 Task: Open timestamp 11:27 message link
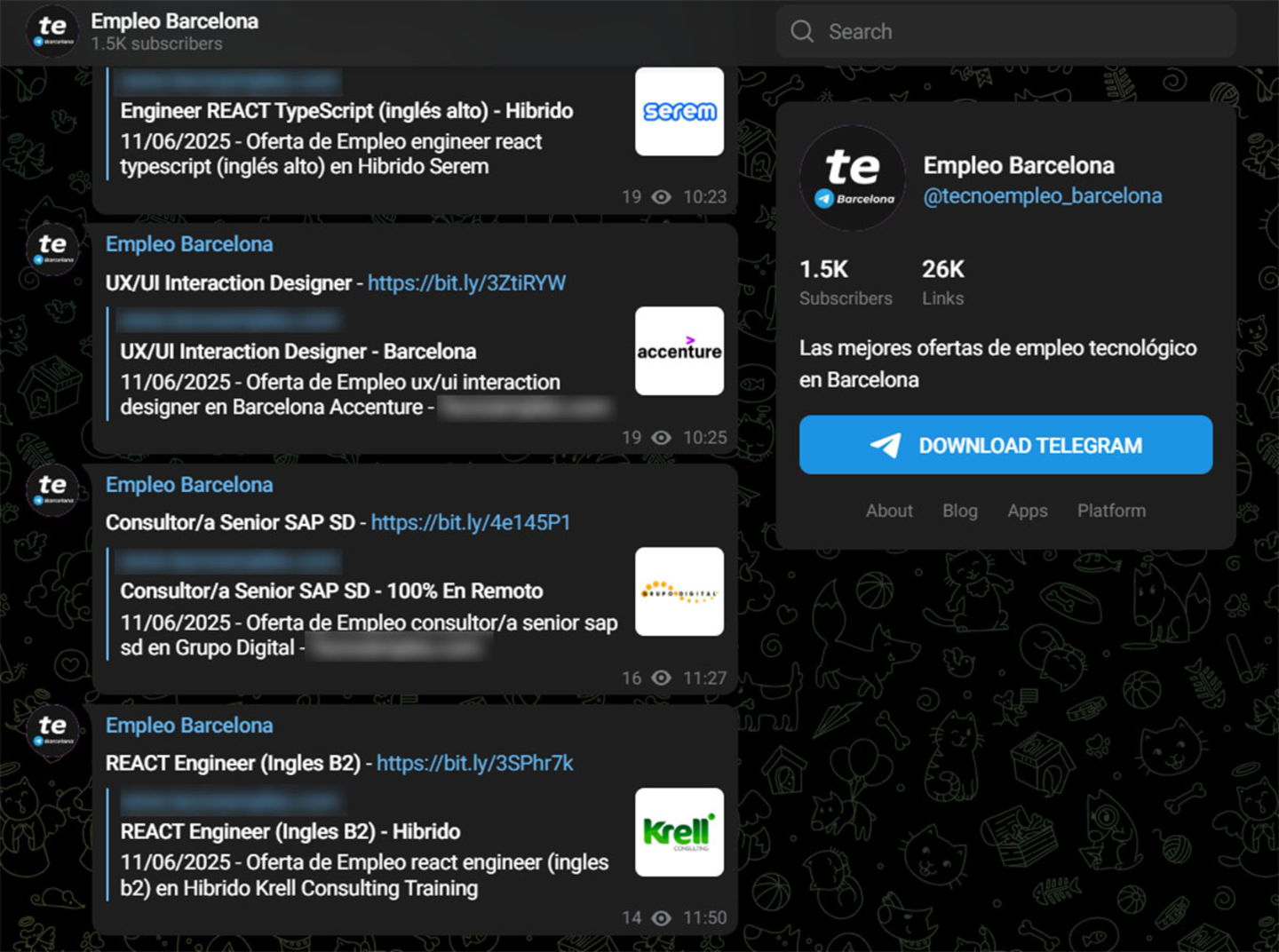tap(704, 678)
